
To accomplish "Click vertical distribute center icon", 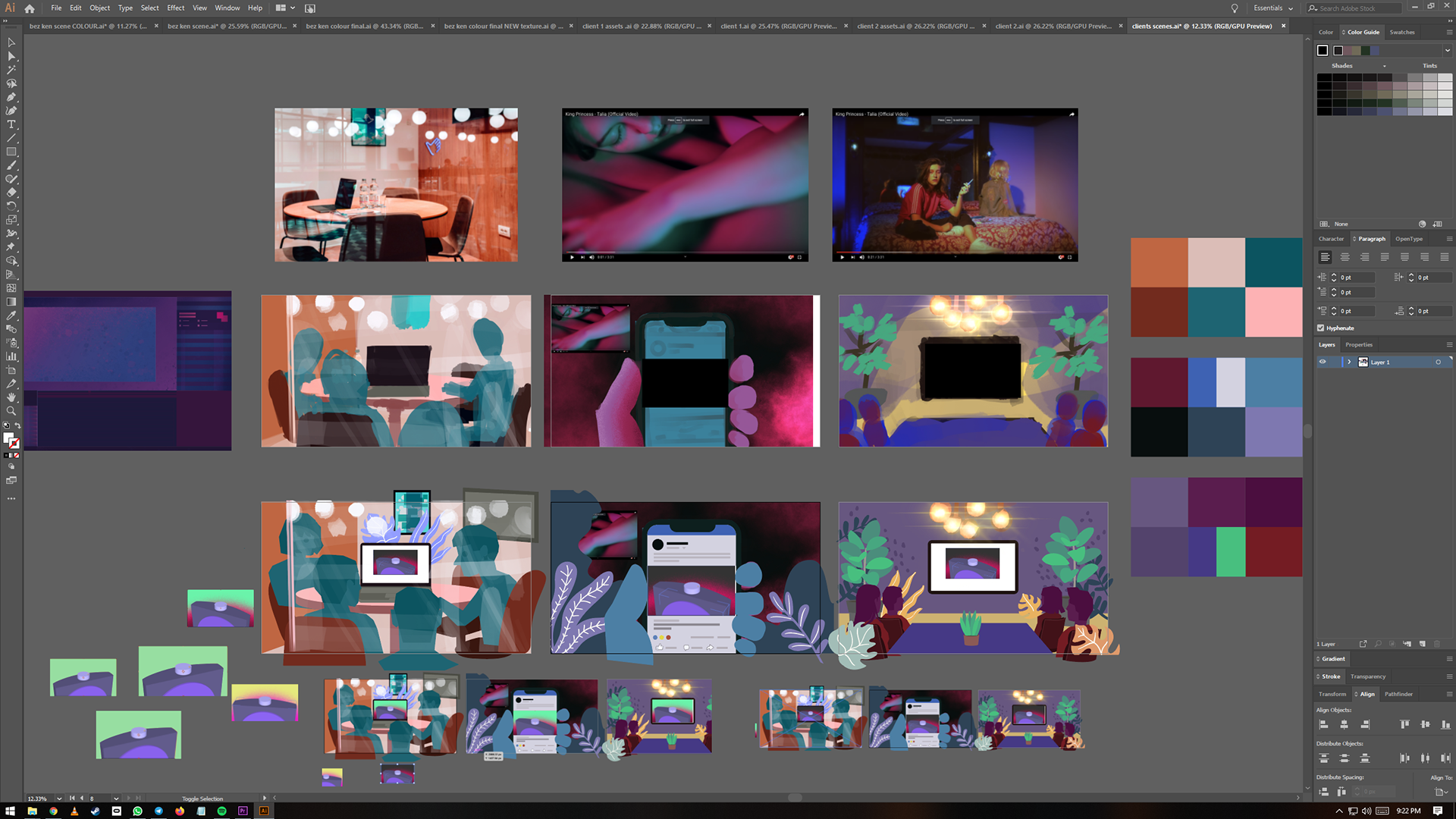I will (x=1344, y=758).
